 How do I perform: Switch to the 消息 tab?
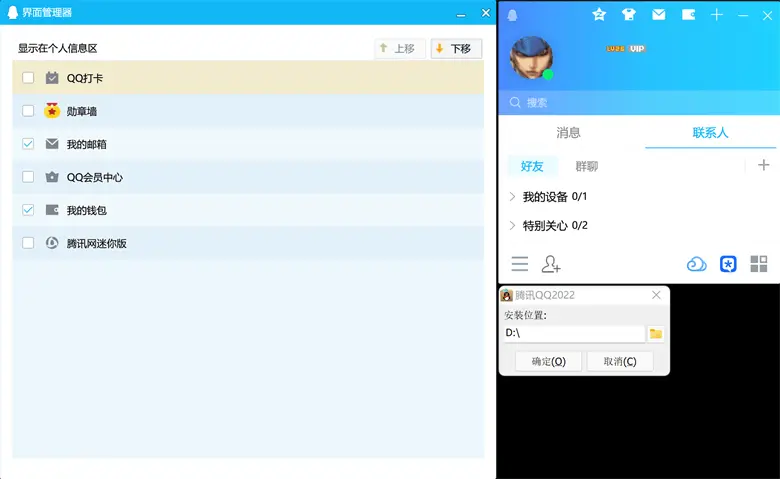tap(568, 133)
